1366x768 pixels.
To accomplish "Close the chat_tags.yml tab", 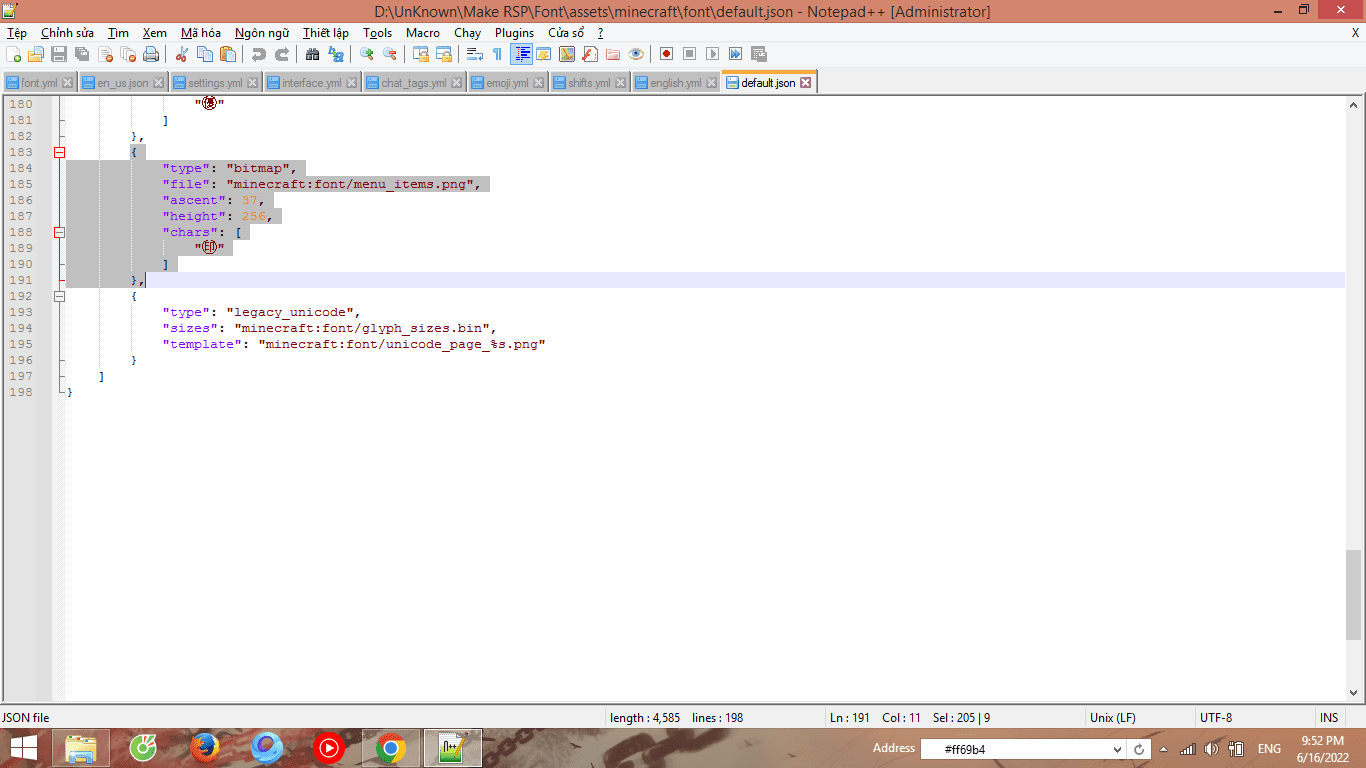I will pyautogui.click(x=456, y=83).
